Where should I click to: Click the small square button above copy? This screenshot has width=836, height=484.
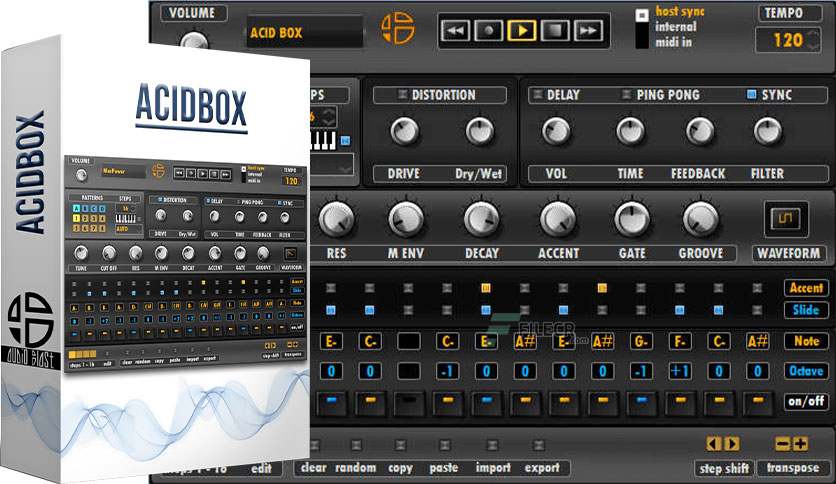[400, 445]
